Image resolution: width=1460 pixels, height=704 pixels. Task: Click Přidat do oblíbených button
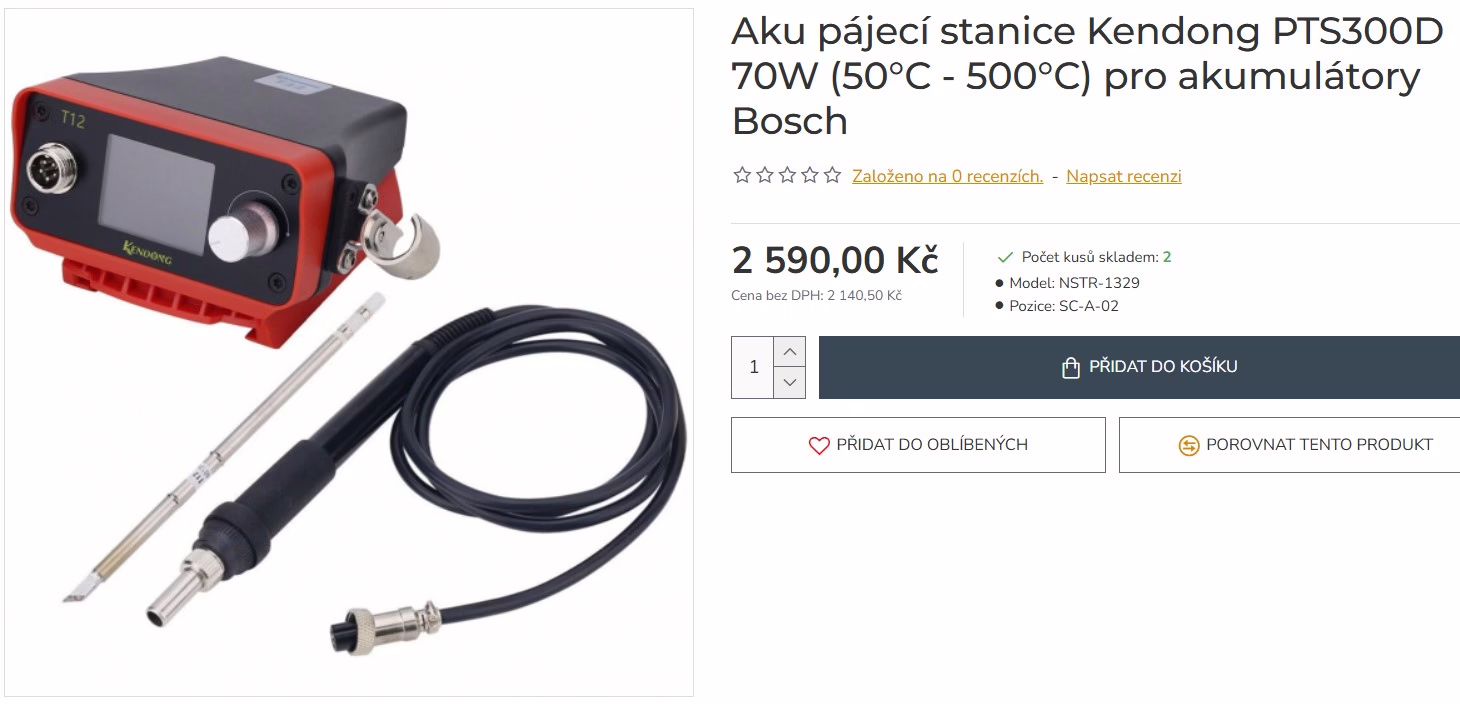coord(918,445)
